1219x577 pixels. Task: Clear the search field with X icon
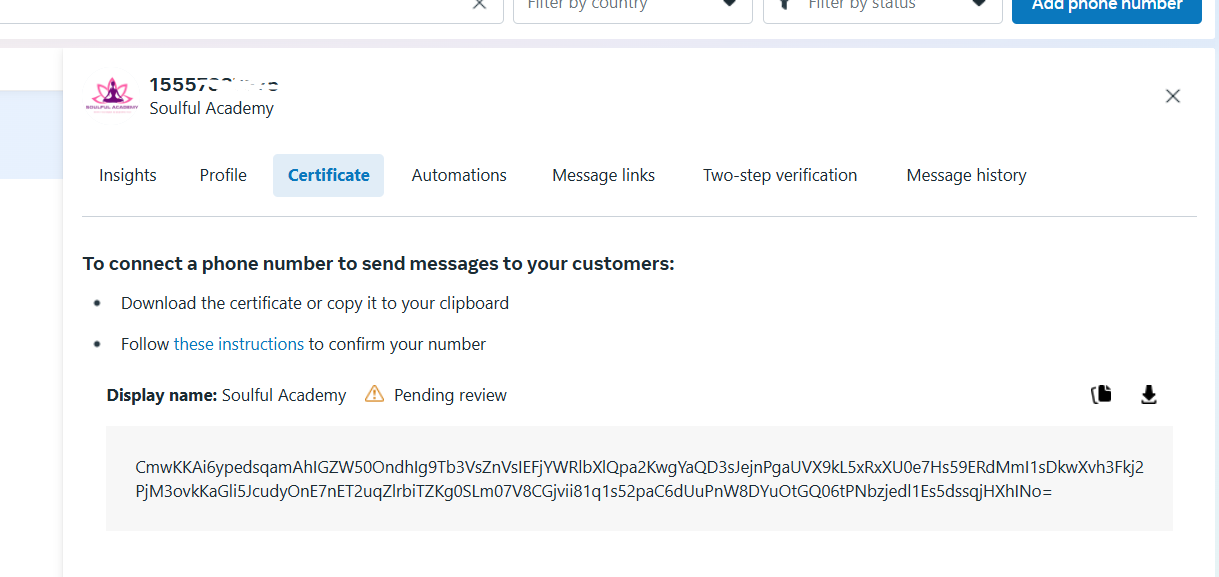479,4
